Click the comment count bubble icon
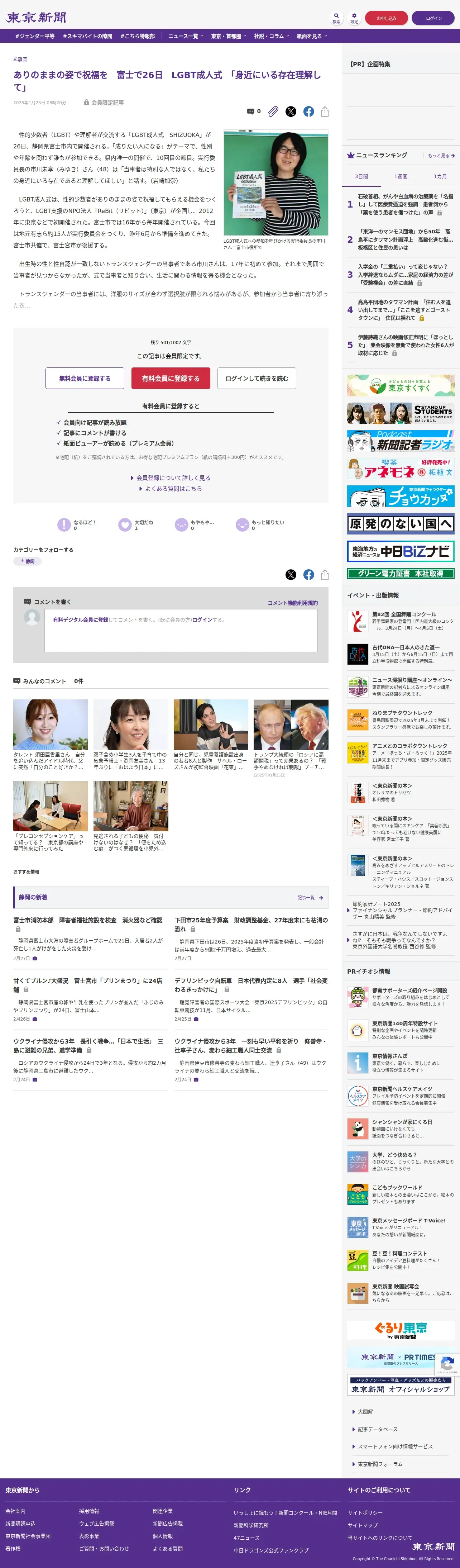 251,111
